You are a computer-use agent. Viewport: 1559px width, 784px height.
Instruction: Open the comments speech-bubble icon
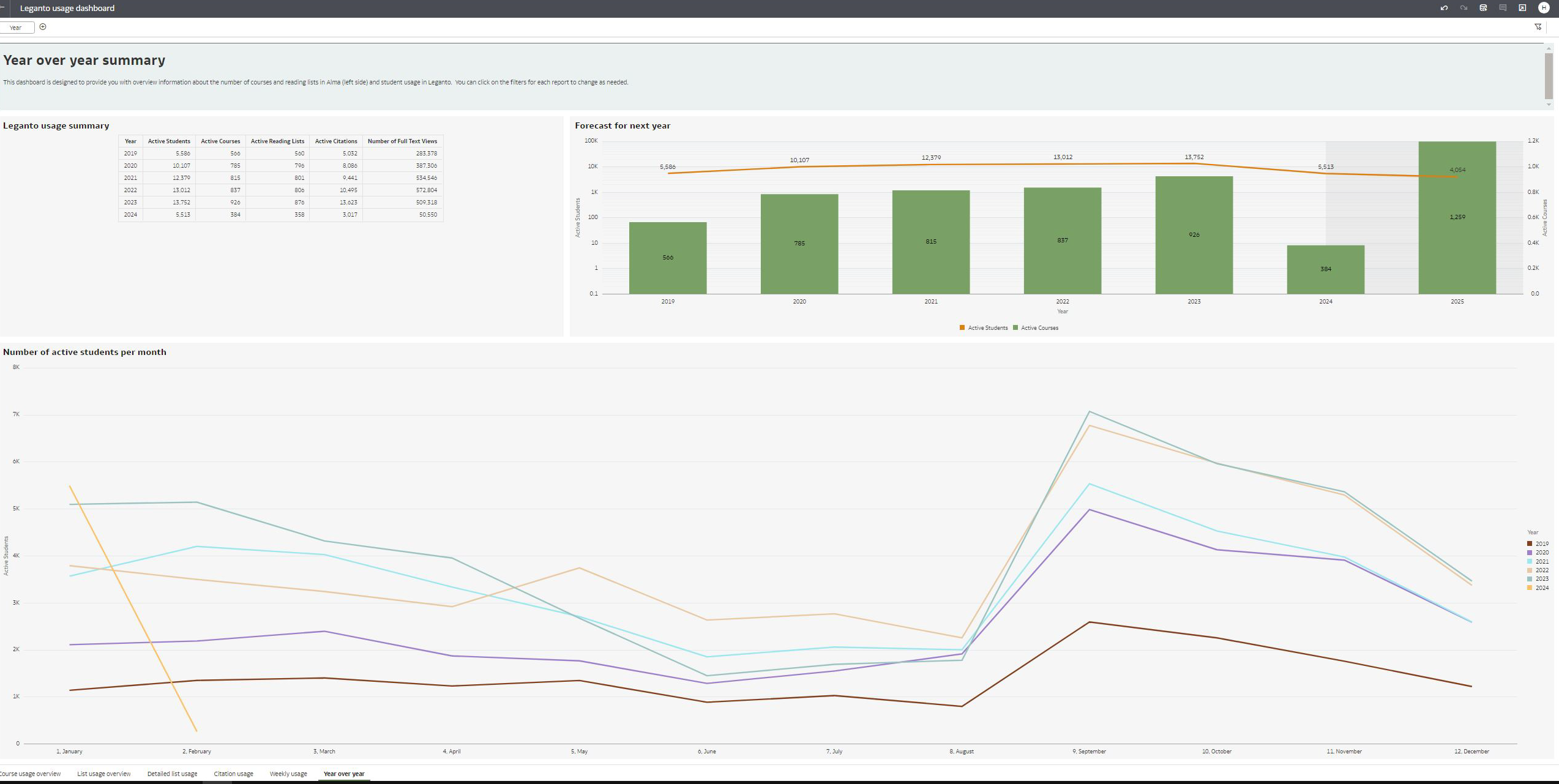(x=1503, y=8)
